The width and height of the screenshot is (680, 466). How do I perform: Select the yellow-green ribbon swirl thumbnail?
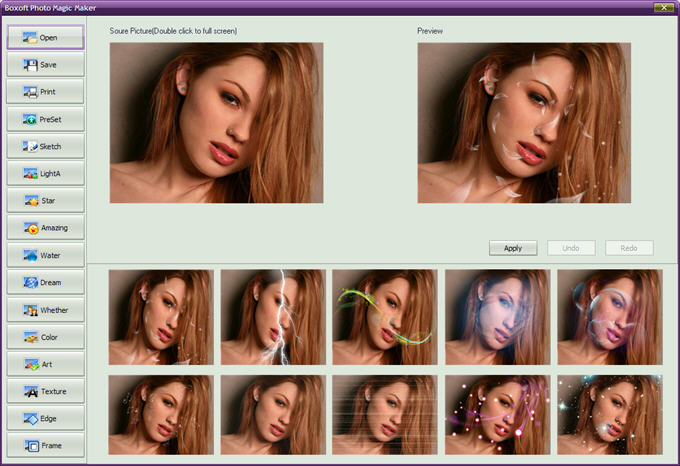pyautogui.click(x=385, y=317)
